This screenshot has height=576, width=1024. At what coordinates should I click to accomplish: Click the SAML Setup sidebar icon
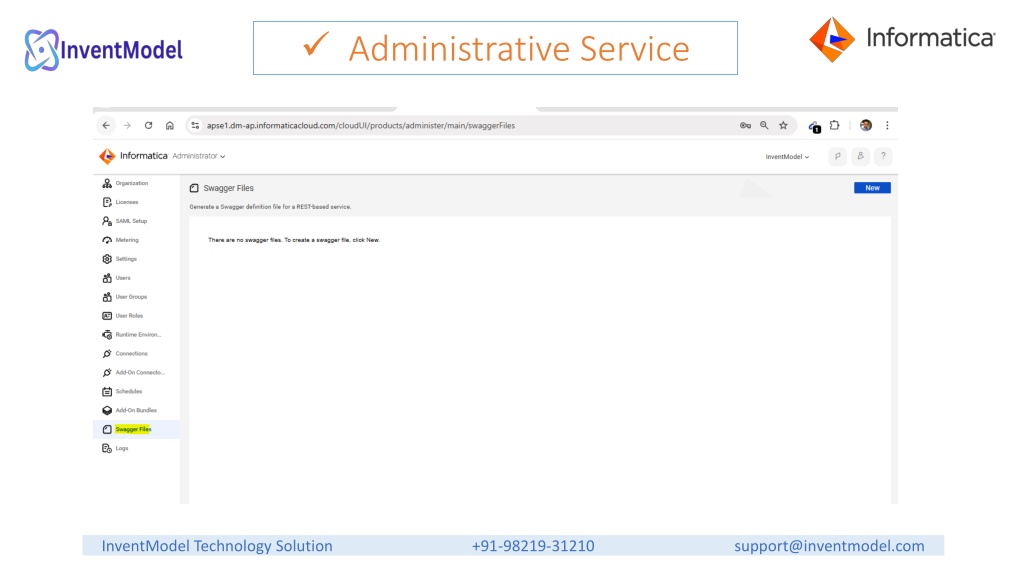tap(107, 221)
